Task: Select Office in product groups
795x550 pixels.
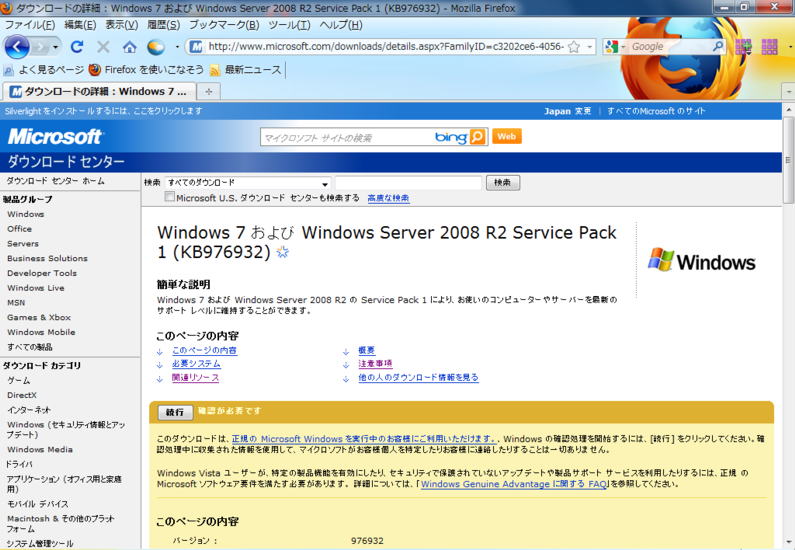Action: [x=19, y=229]
